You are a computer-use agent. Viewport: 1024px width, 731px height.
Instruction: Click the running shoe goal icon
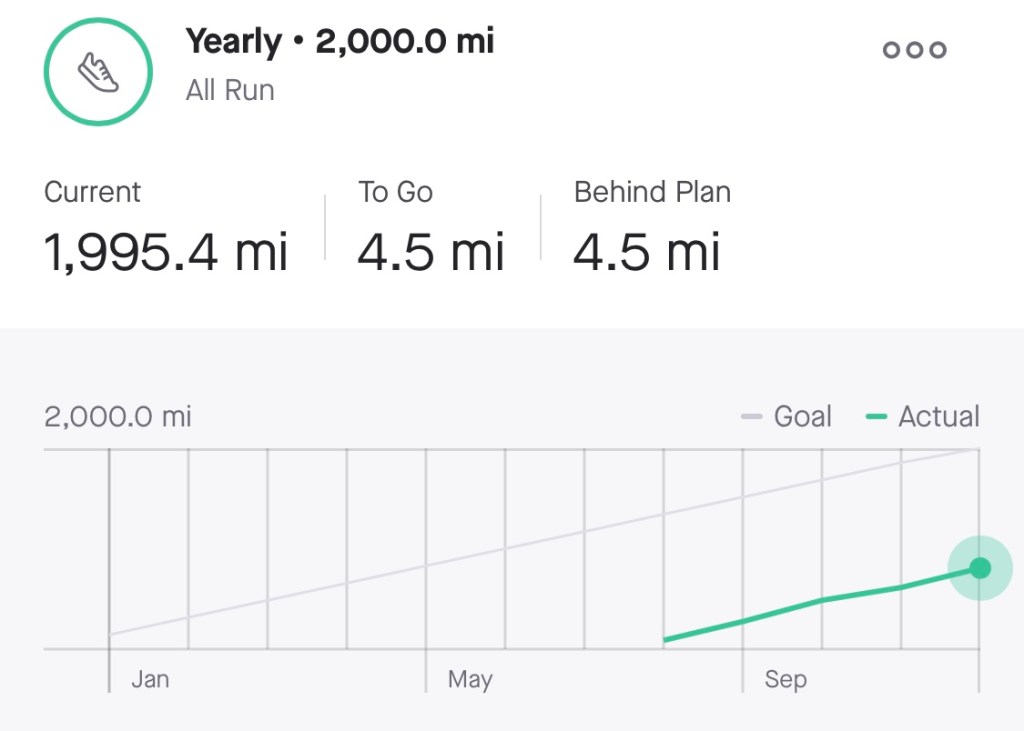[98, 72]
